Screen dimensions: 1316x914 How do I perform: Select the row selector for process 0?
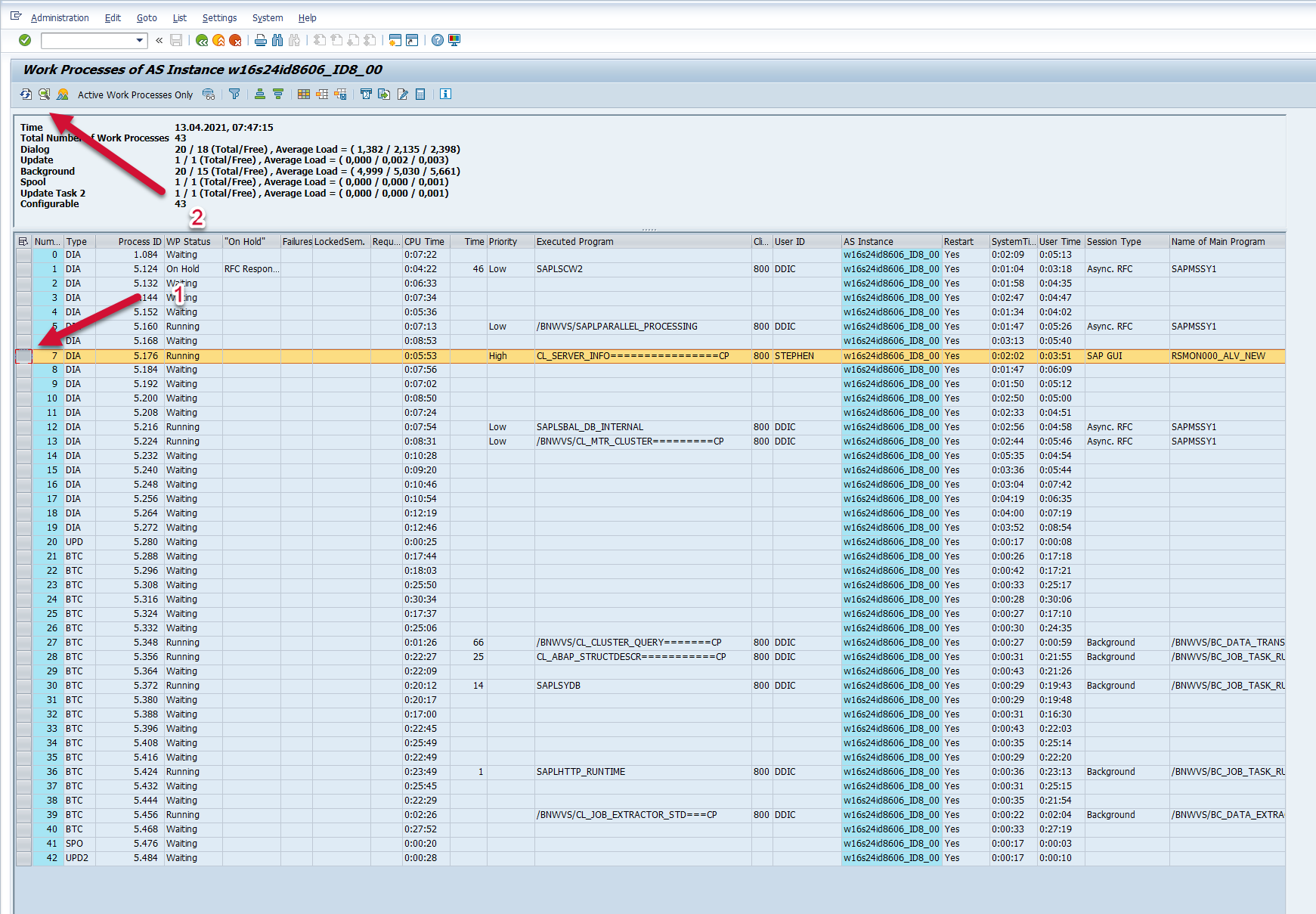click(23, 256)
